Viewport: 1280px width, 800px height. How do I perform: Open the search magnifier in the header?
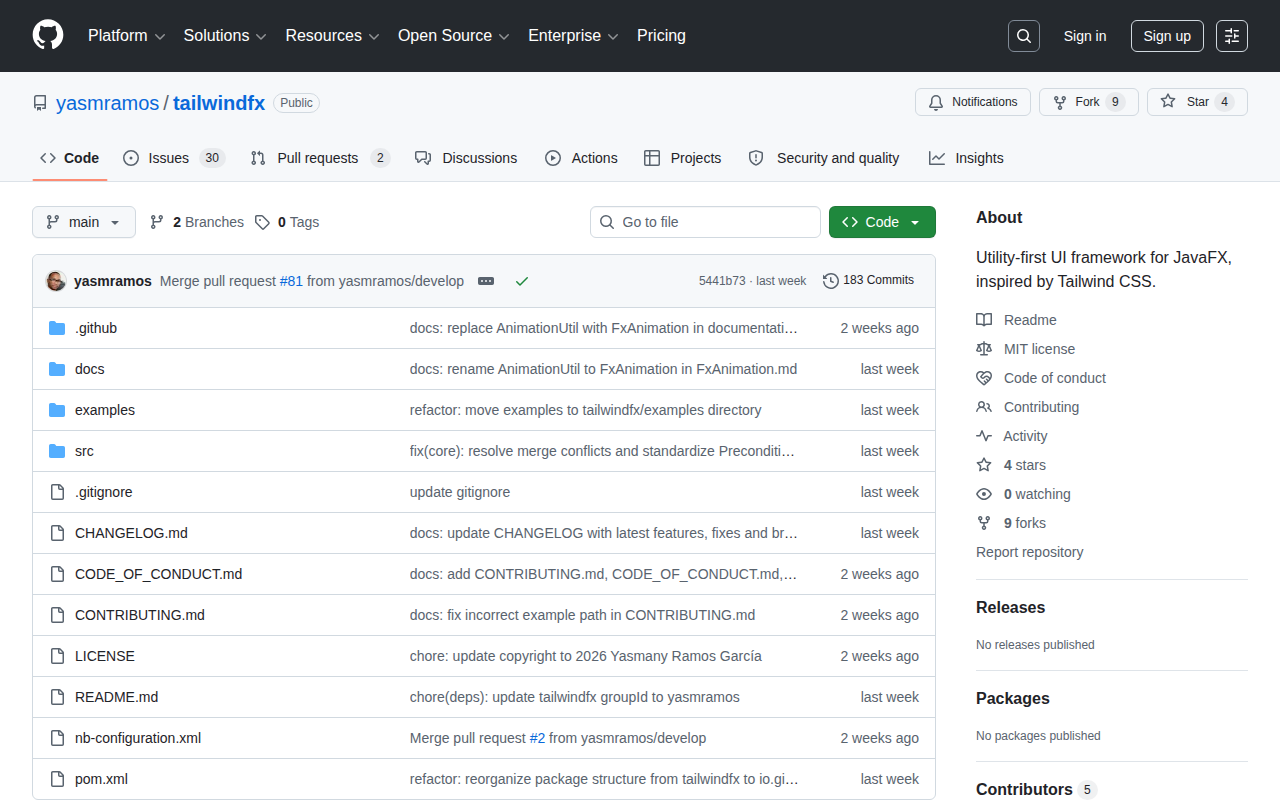tap(1024, 36)
